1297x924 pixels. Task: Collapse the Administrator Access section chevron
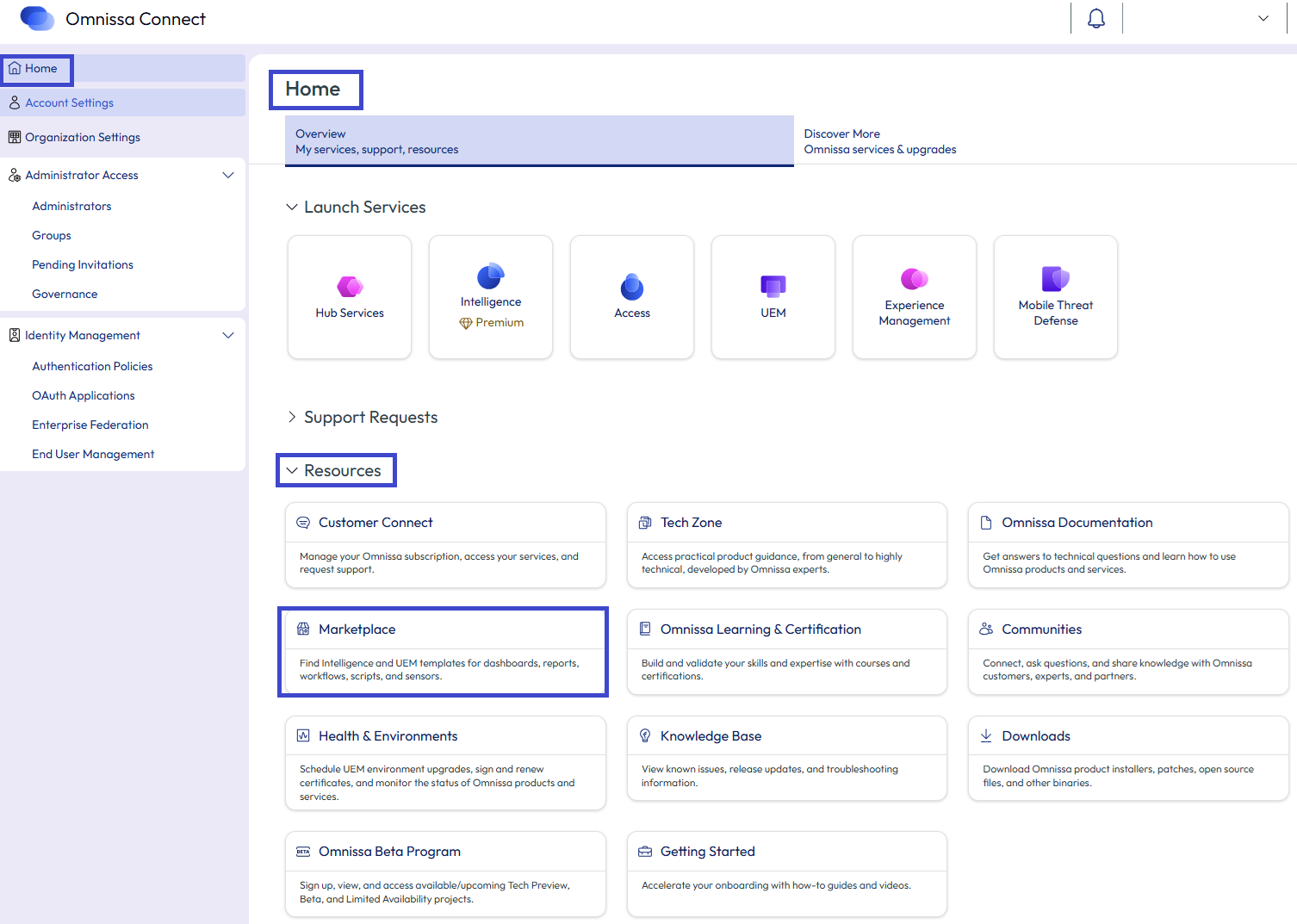click(228, 175)
